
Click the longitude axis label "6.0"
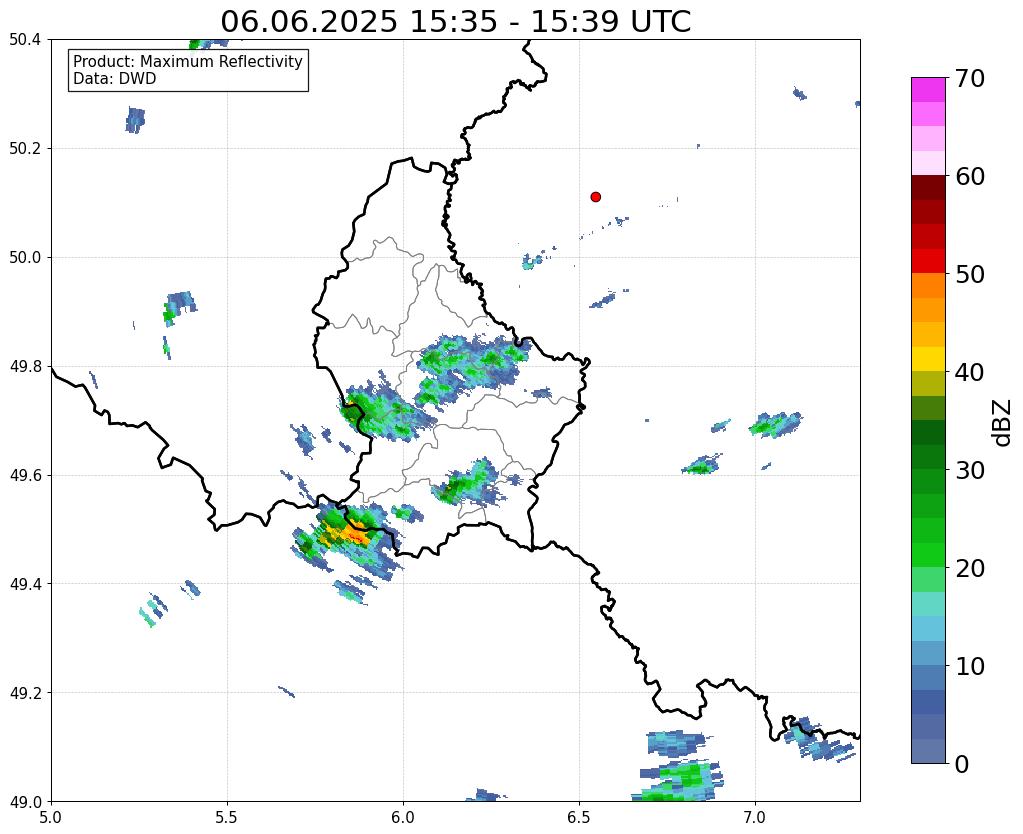[403, 817]
